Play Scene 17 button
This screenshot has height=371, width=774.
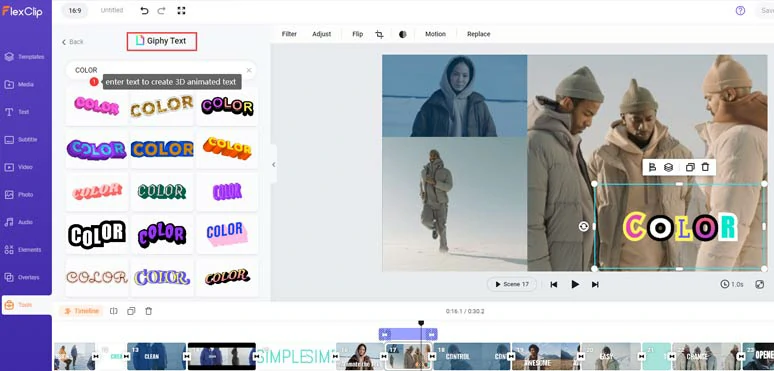coord(512,284)
